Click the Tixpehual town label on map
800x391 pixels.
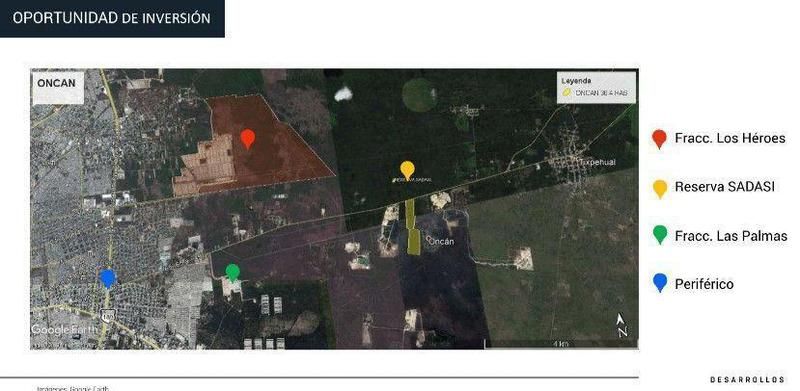597,162
